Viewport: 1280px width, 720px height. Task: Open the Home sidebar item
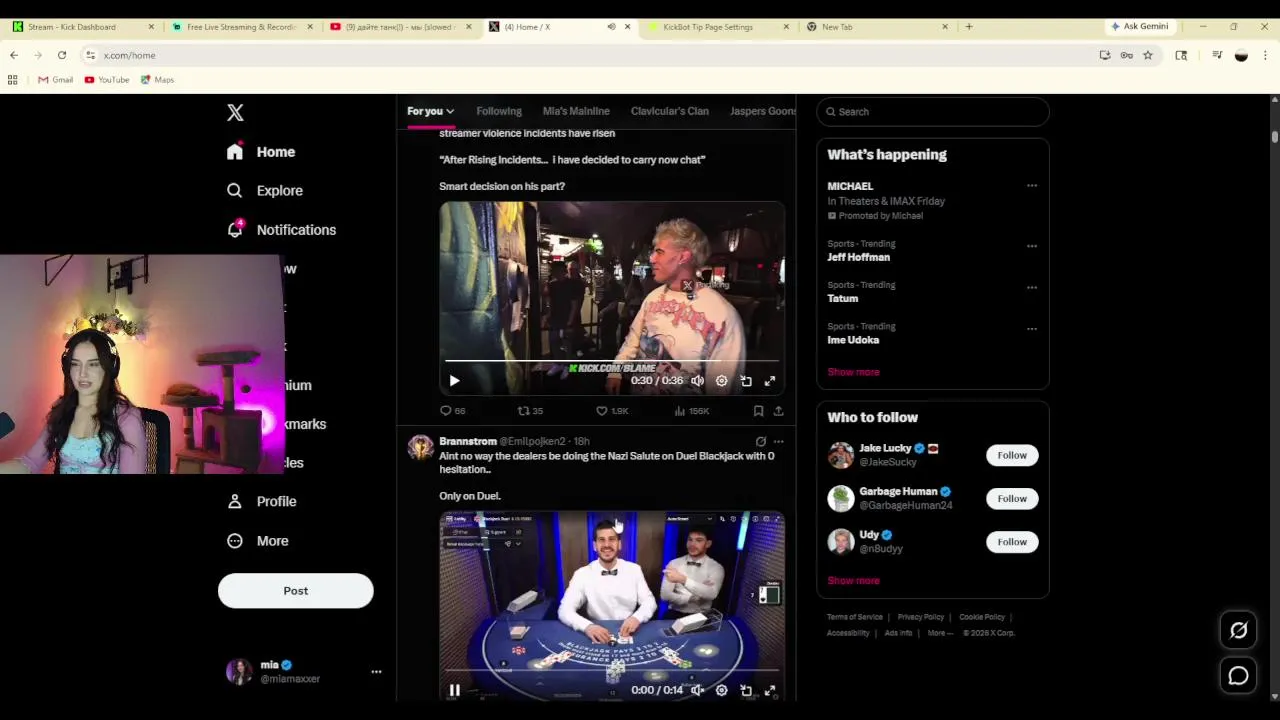click(261, 152)
